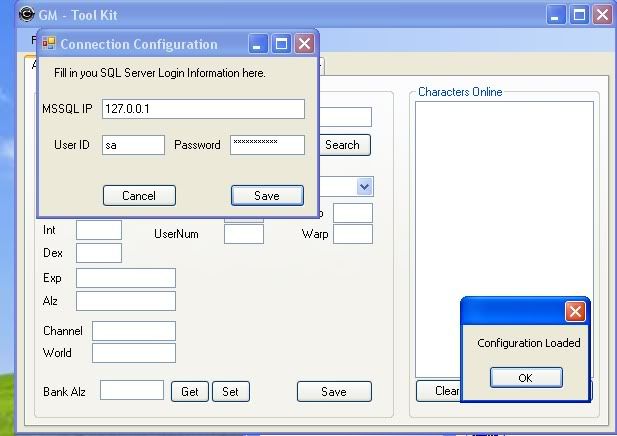The image size is (617, 436).
Task: Maximize the Connection Configuration dialog
Action: (282, 44)
